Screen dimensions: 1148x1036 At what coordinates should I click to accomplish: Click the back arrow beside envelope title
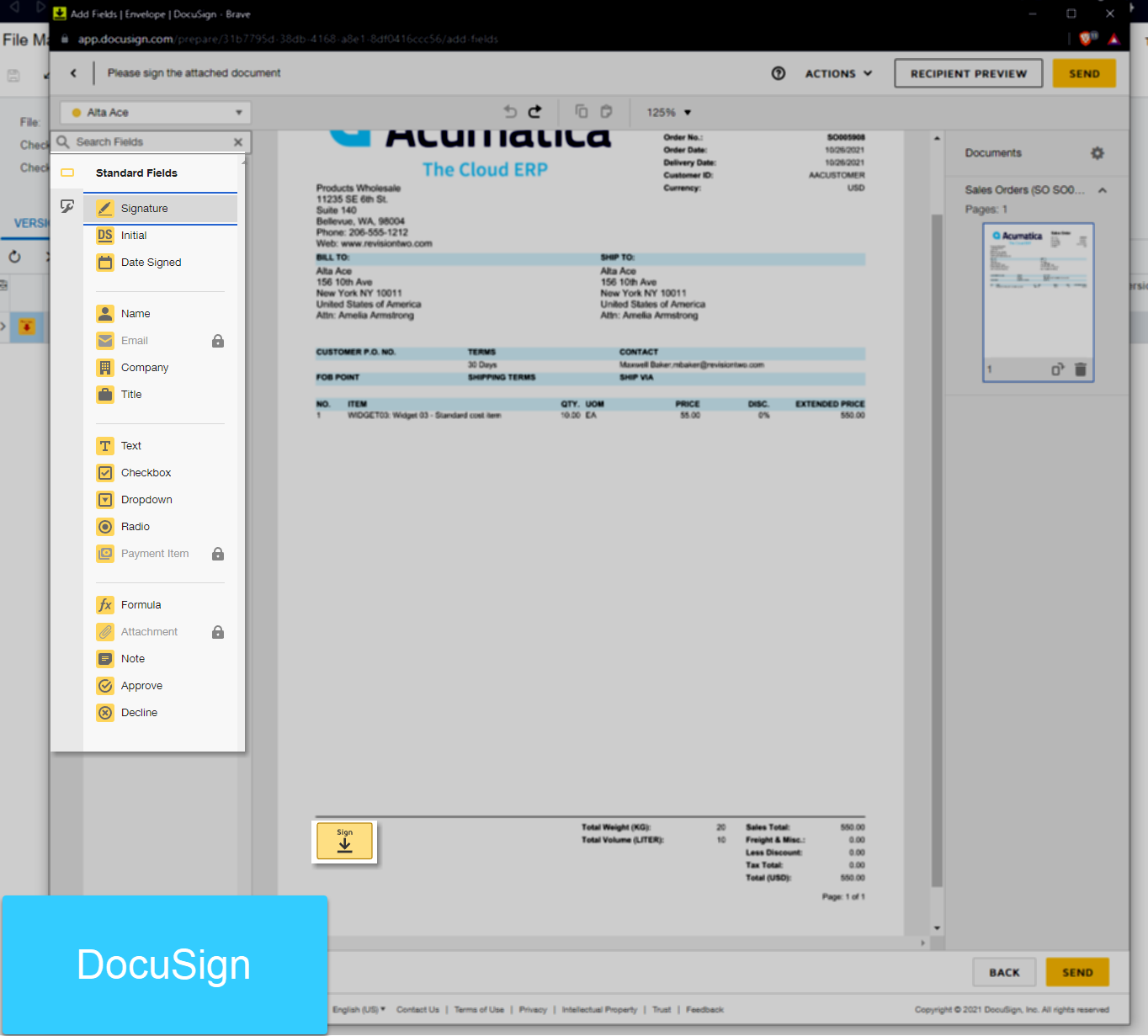[73, 73]
